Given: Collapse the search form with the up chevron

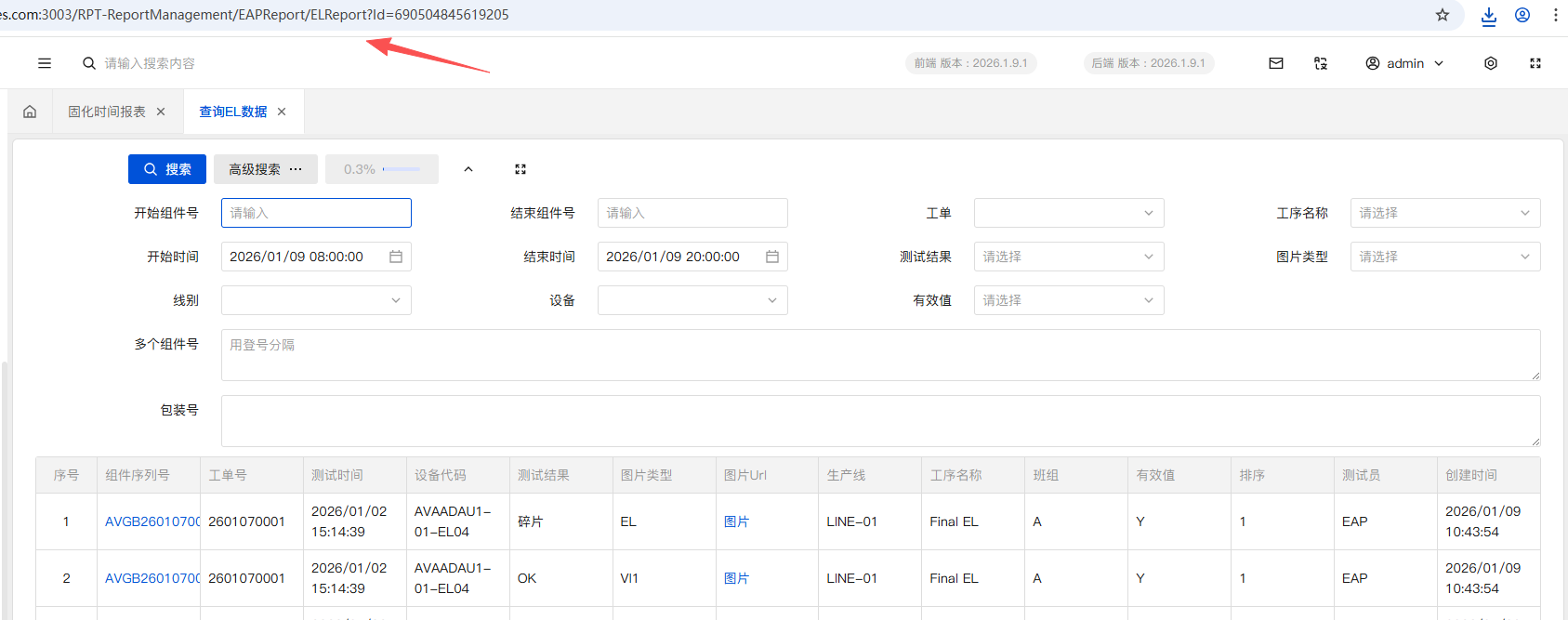Looking at the screenshot, I should pyautogui.click(x=468, y=169).
